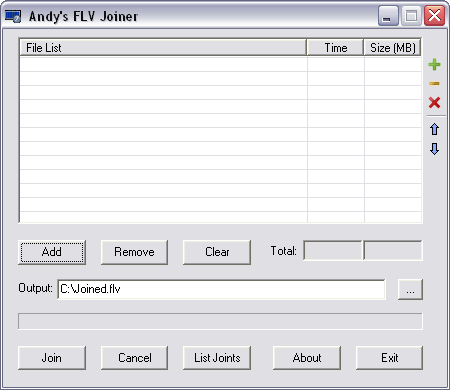Start joining with the Join button
Screen dimensions: 450x390
(52, 358)
